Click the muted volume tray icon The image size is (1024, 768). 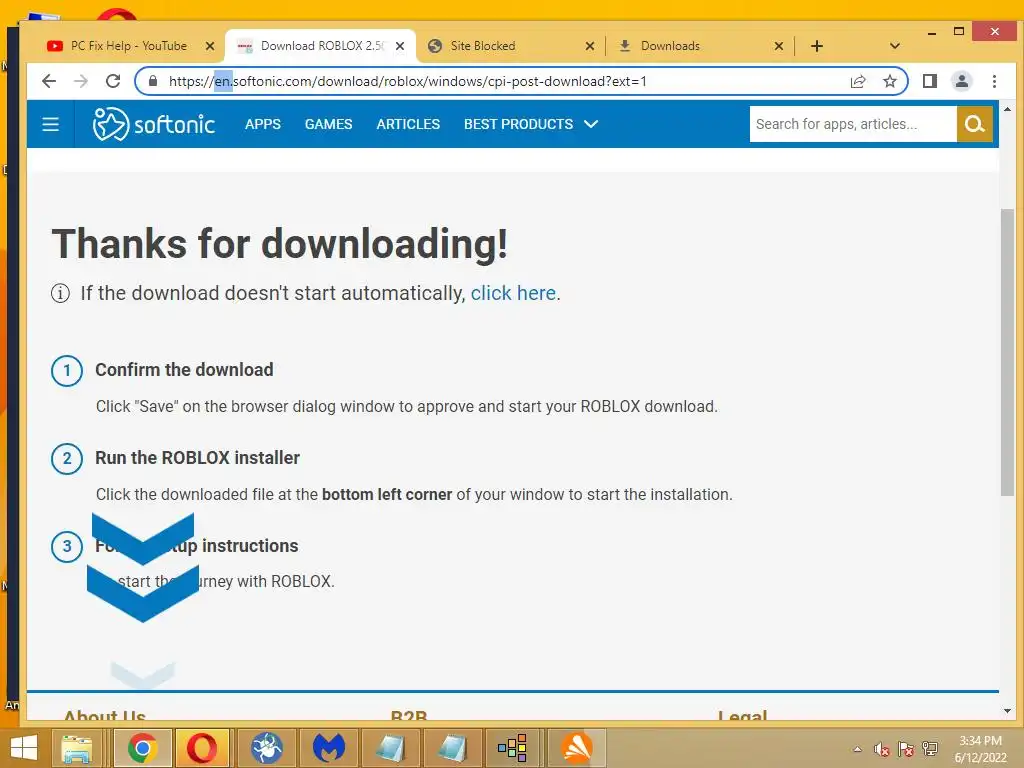pos(882,749)
